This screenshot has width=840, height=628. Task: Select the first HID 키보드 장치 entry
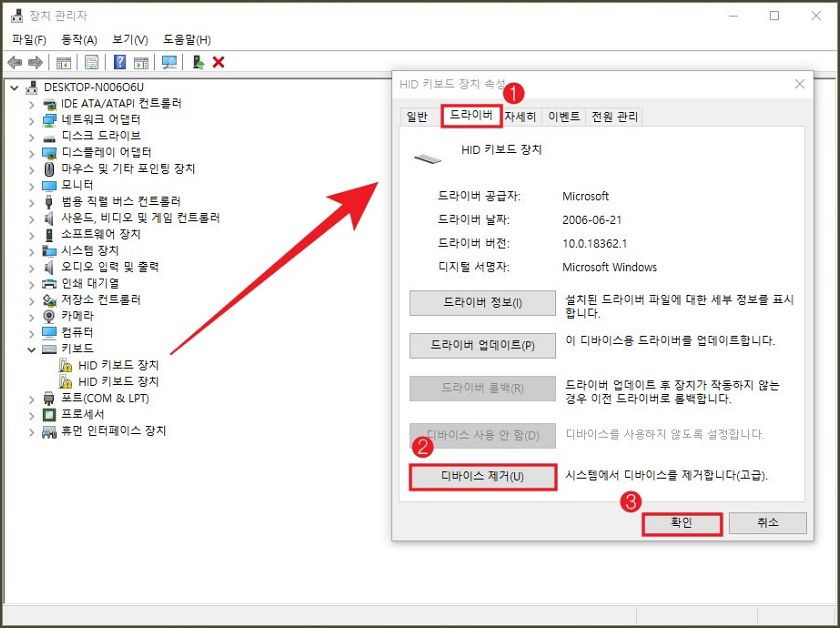pyautogui.click(x=118, y=365)
